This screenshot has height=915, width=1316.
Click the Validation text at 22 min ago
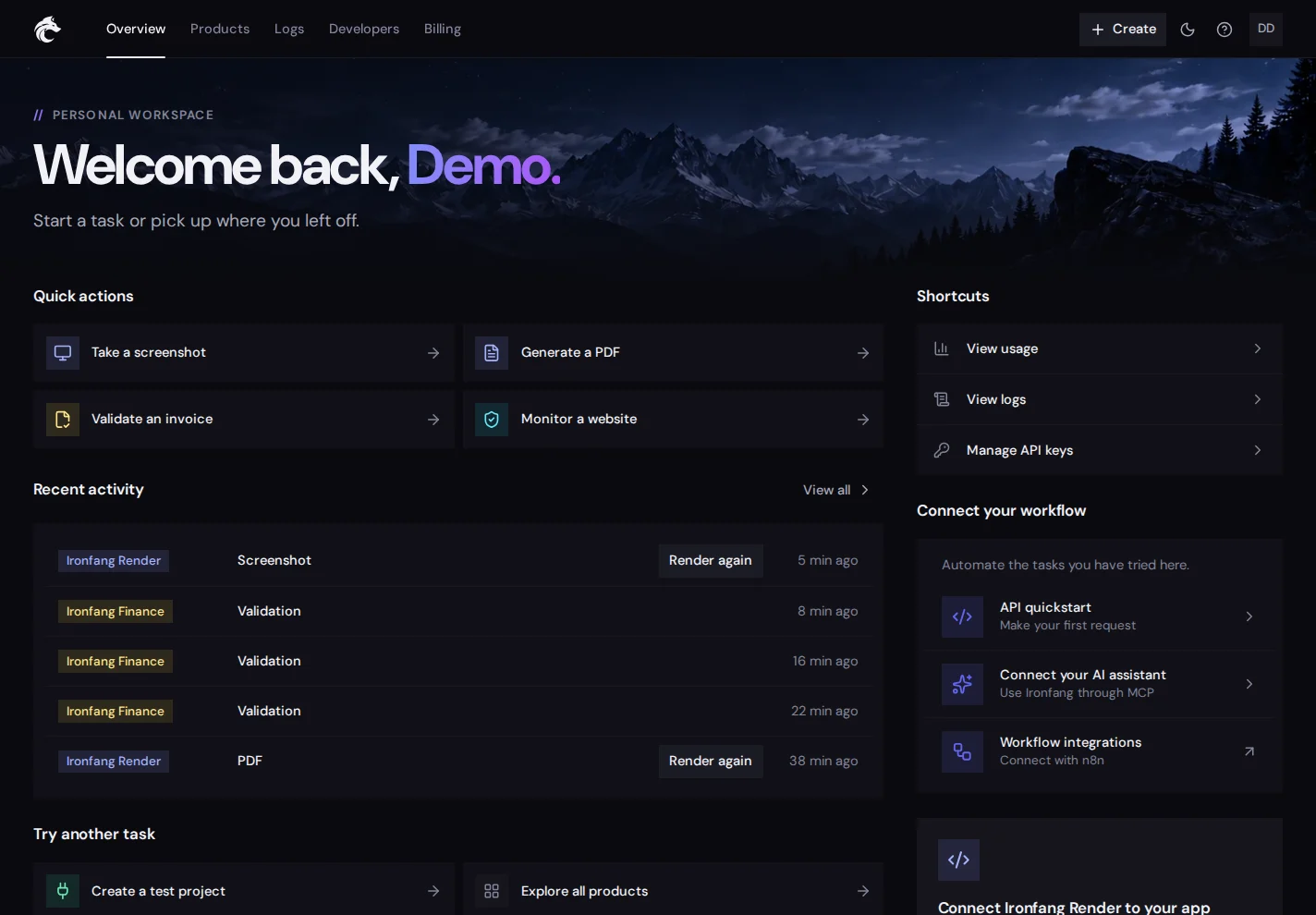coord(269,711)
